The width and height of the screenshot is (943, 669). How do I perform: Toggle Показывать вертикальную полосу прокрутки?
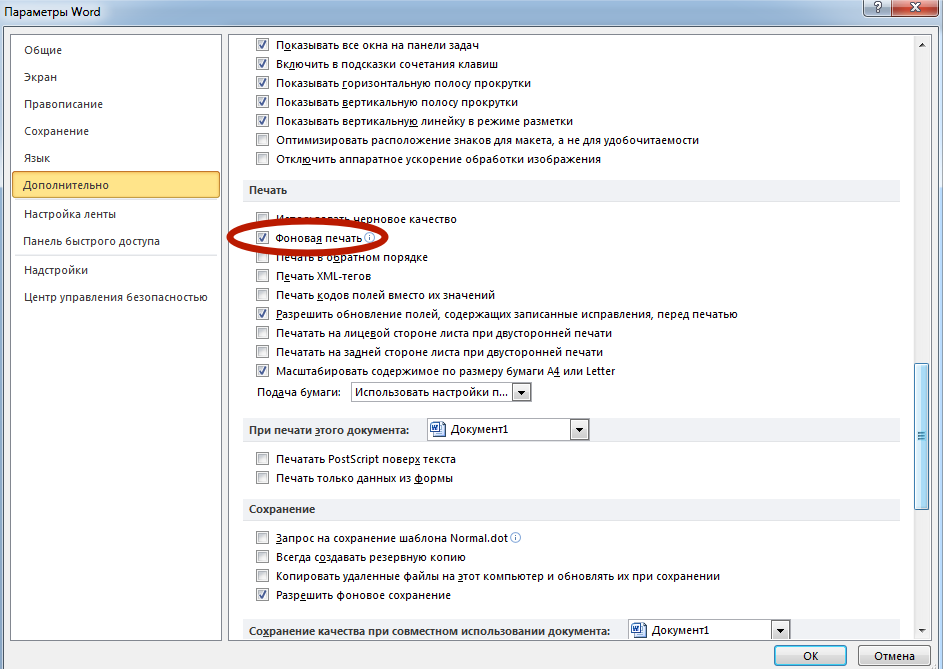tap(262, 102)
